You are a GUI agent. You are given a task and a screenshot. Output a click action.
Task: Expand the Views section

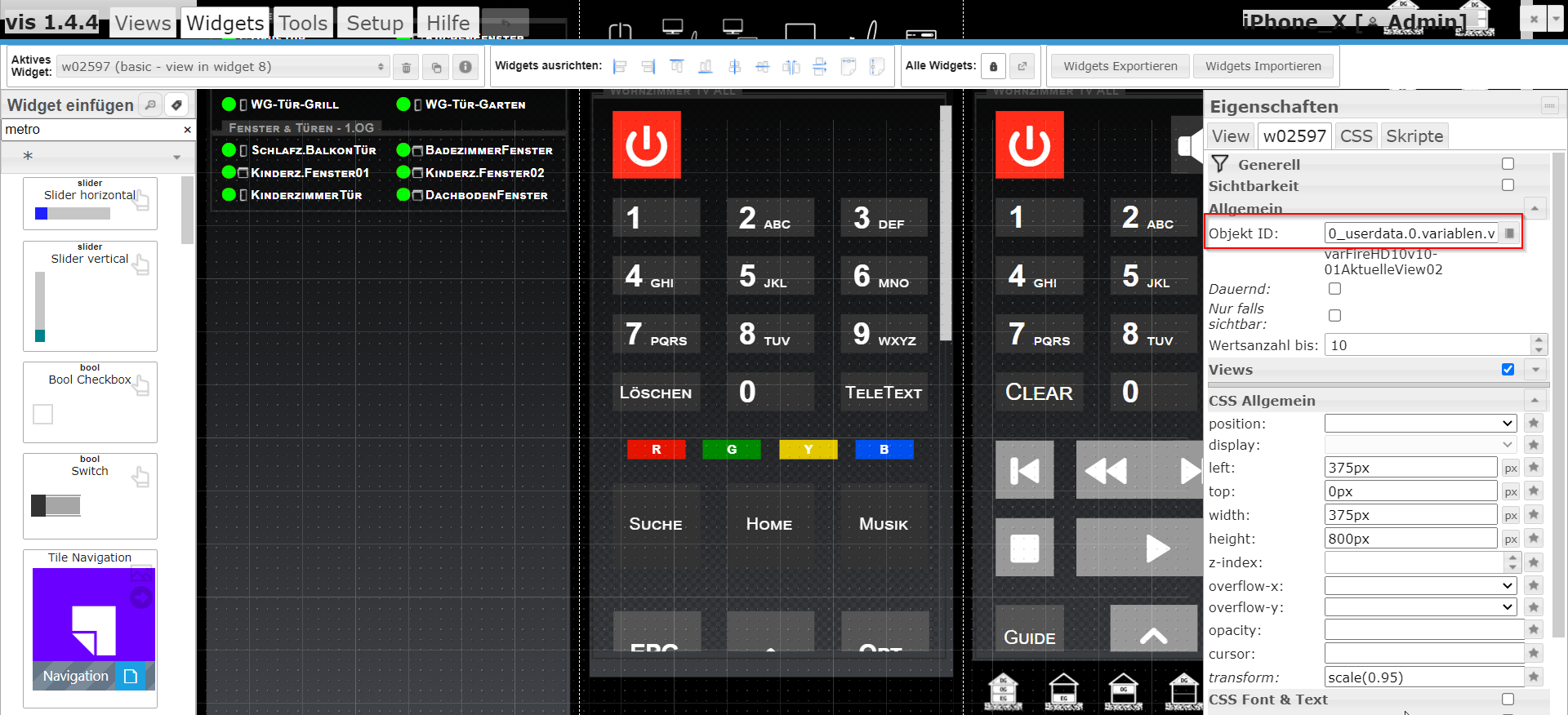1535,370
